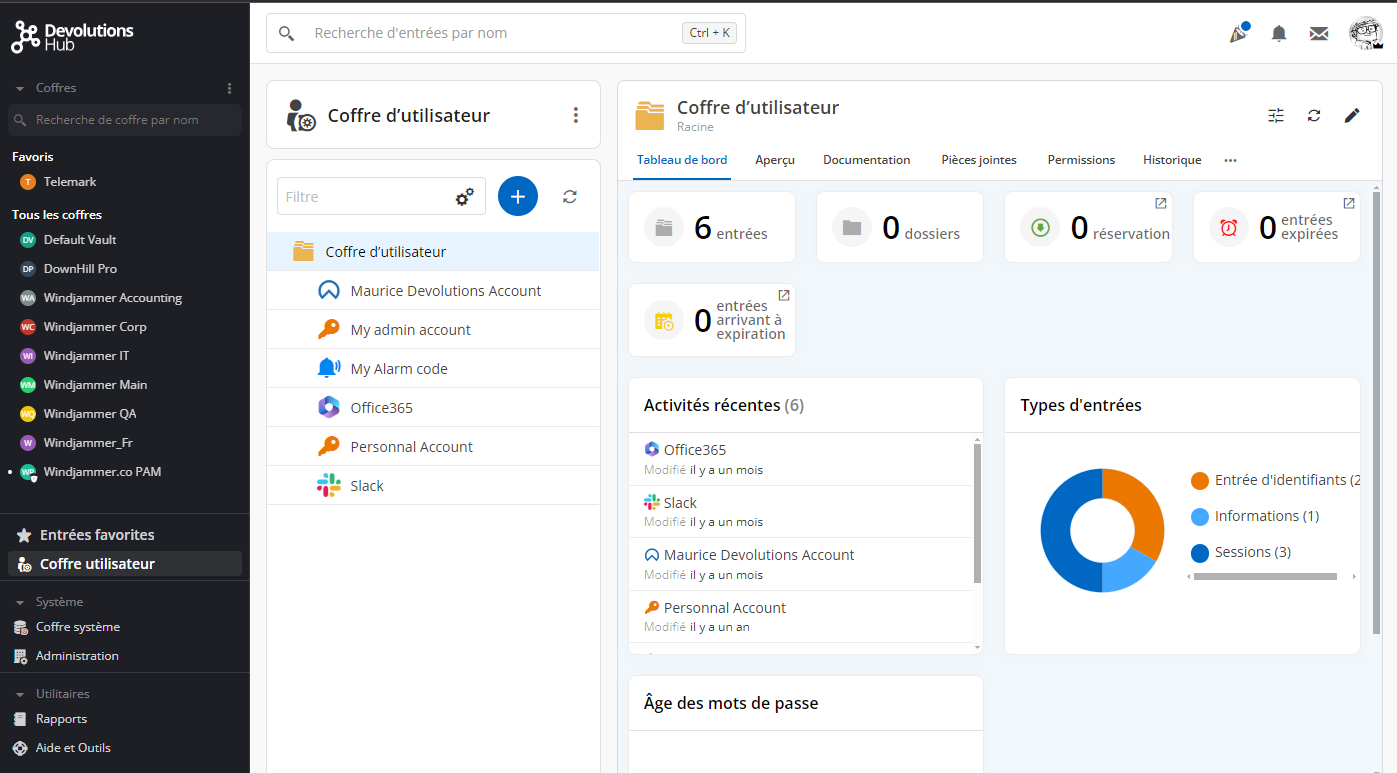The height and width of the screenshot is (773, 1397).
Task: Click the light blue Informations legend swatch
Action: 1200,517
